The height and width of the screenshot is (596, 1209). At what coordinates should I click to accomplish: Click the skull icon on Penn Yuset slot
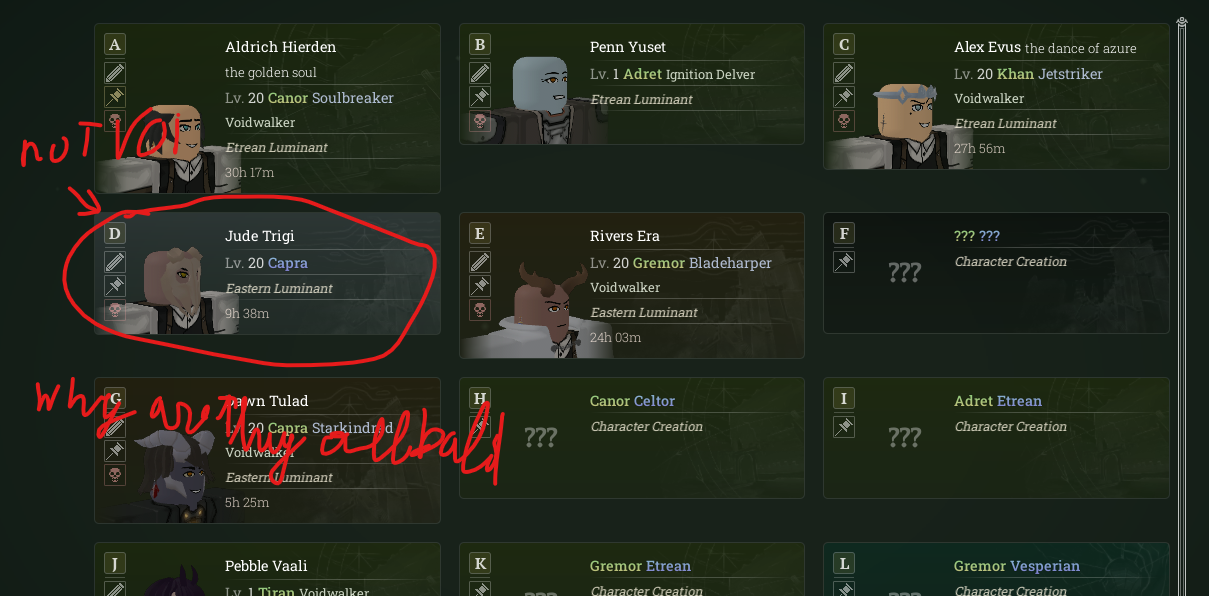tap(480, 121)
